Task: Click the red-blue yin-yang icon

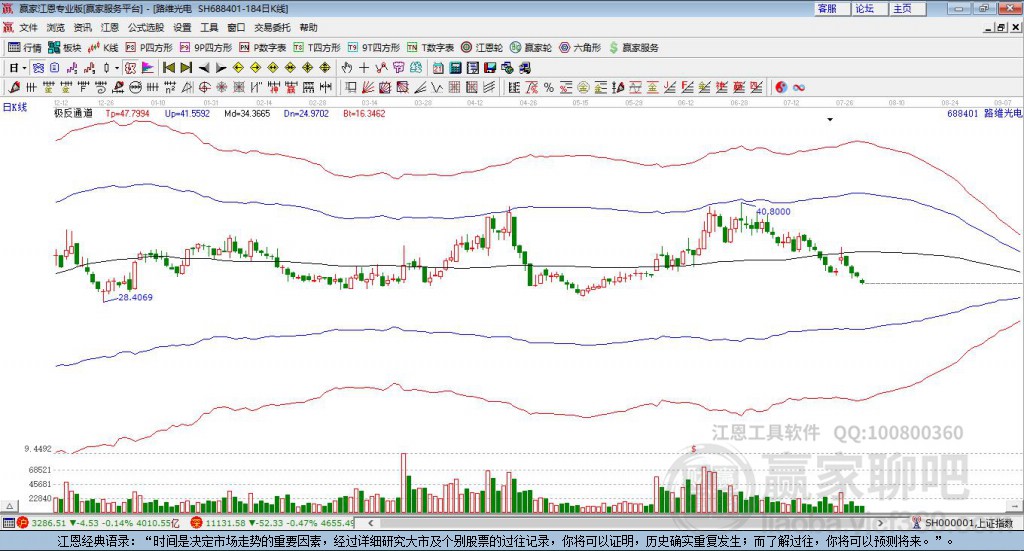Action: coord(781,87)
